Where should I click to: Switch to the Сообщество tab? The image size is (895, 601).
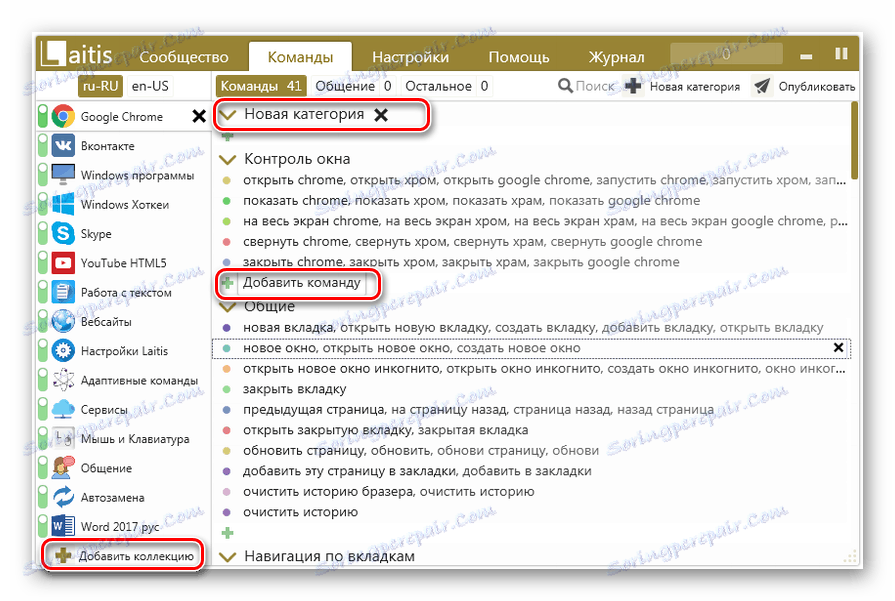pyautogui.click(x=184, y=57)
